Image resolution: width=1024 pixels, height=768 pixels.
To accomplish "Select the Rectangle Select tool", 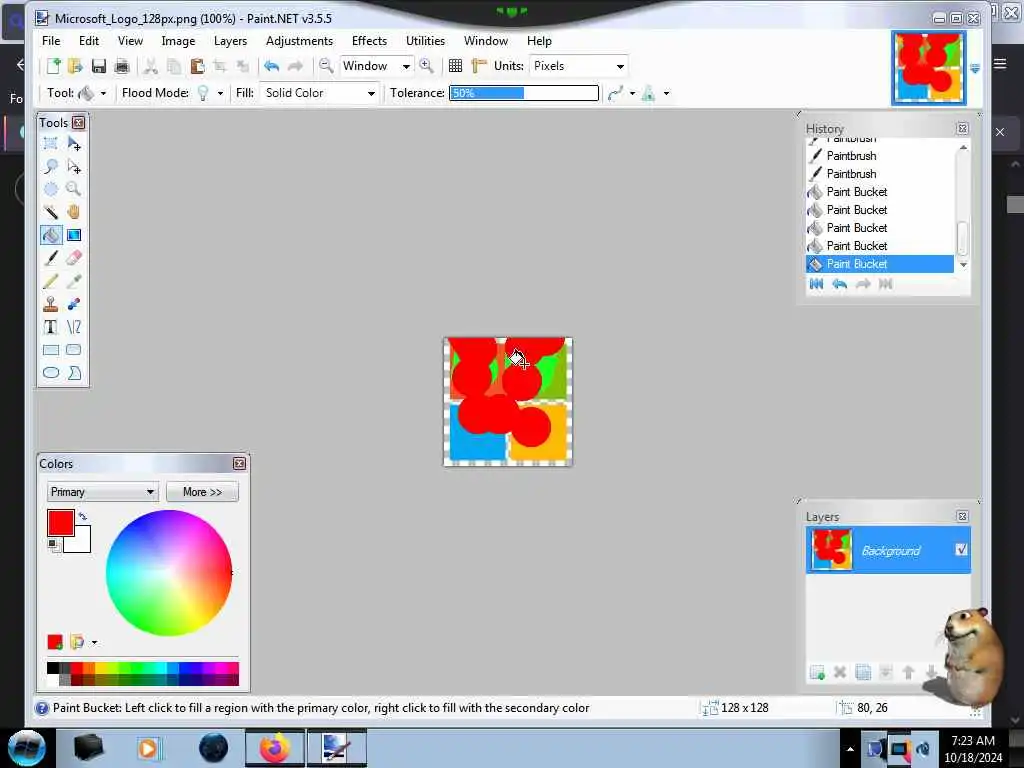I will (50, 143).
